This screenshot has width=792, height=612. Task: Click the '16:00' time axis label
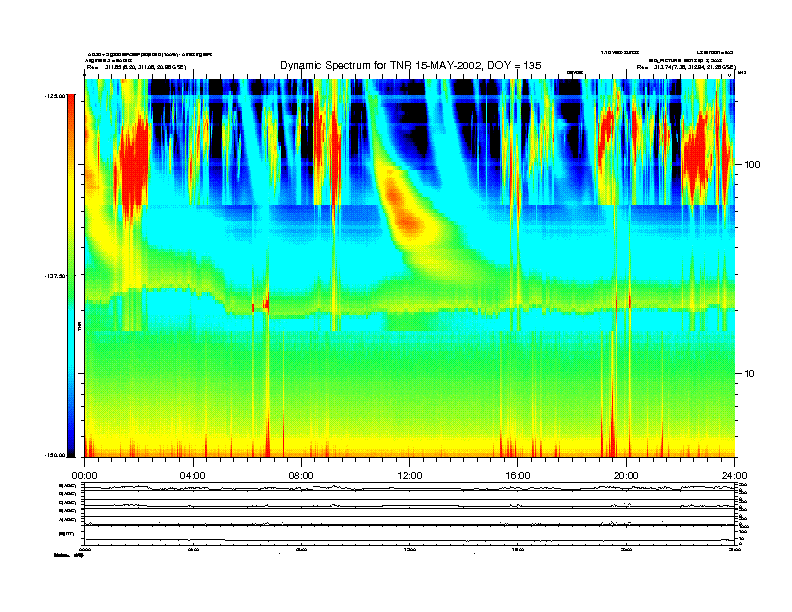pyautogui.click(x=518, y=476)
